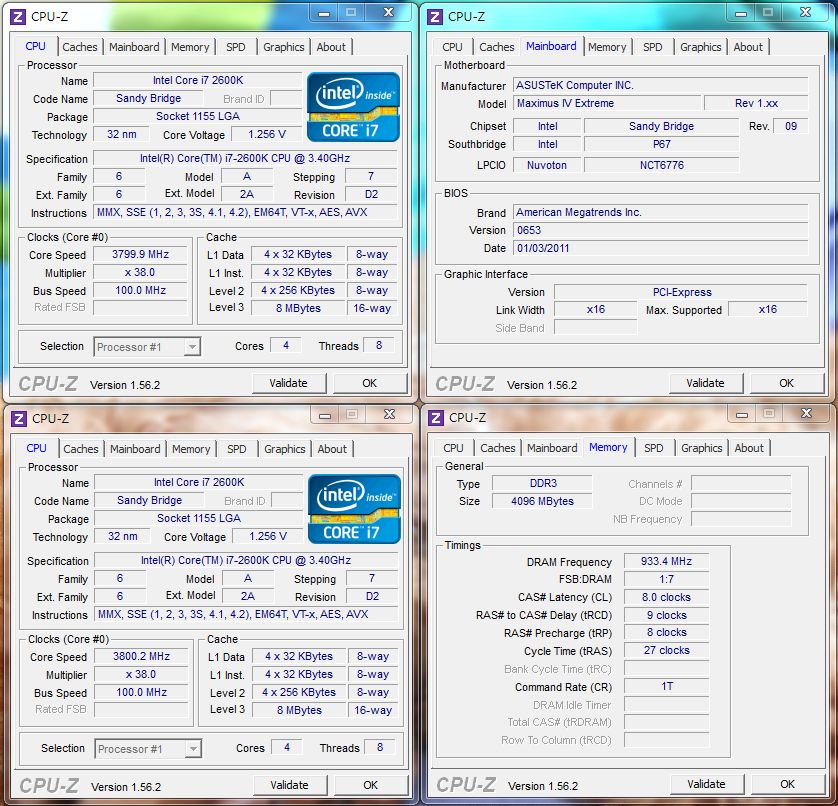Viewport: 838px width, 806px height.
Task: Click CPU-Z title icon of top-left window
Action: pos(18,17)
